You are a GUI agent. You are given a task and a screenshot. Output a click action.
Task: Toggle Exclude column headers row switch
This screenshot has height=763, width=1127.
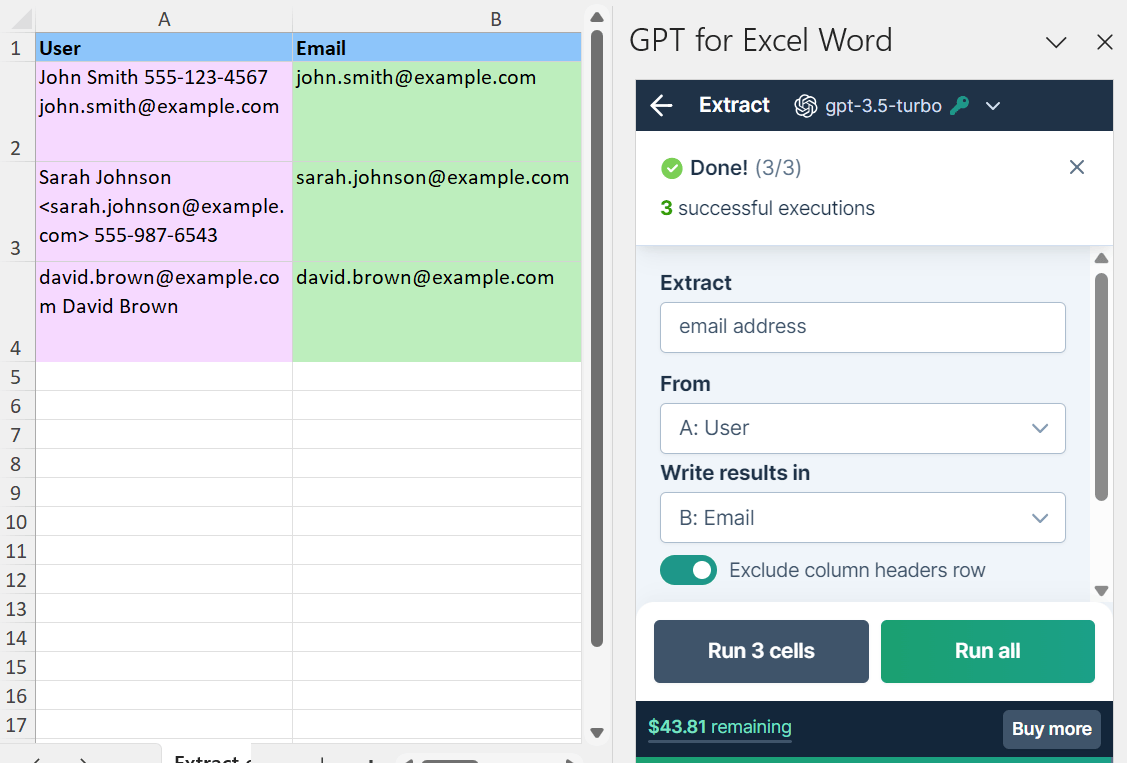[688, 570]
